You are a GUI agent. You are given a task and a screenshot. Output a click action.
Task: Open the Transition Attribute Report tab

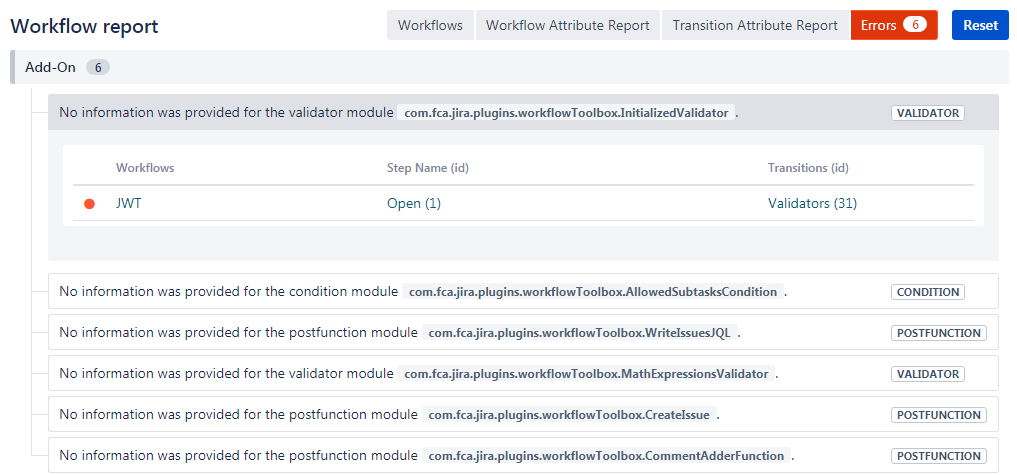pos(755,25)
